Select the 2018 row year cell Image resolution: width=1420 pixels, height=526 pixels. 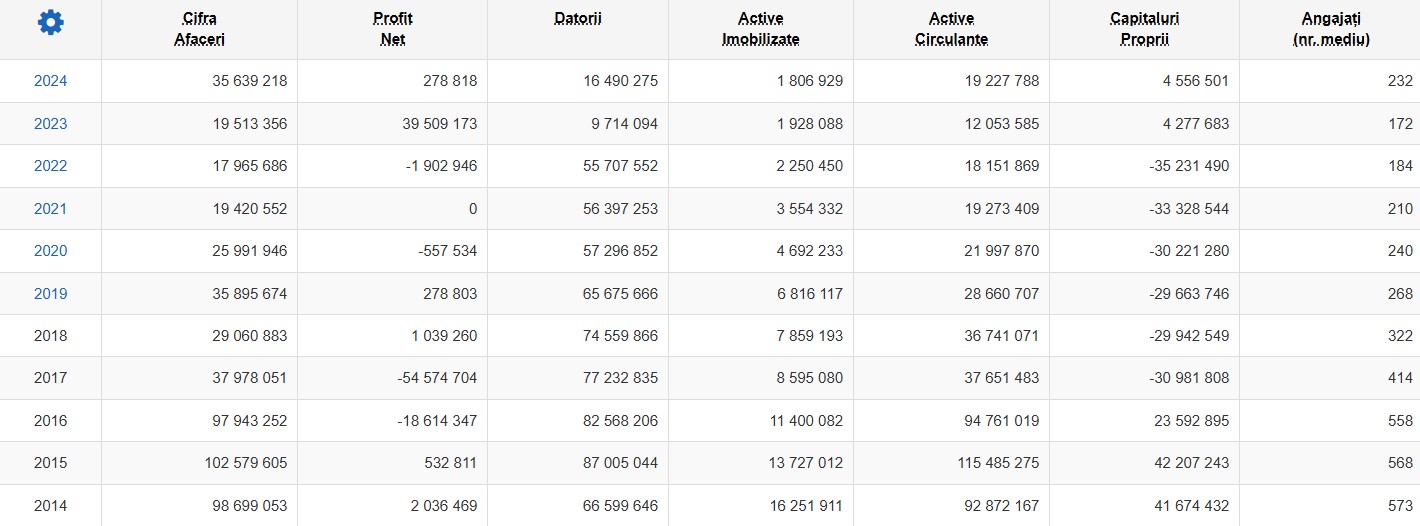pos(51,336)
